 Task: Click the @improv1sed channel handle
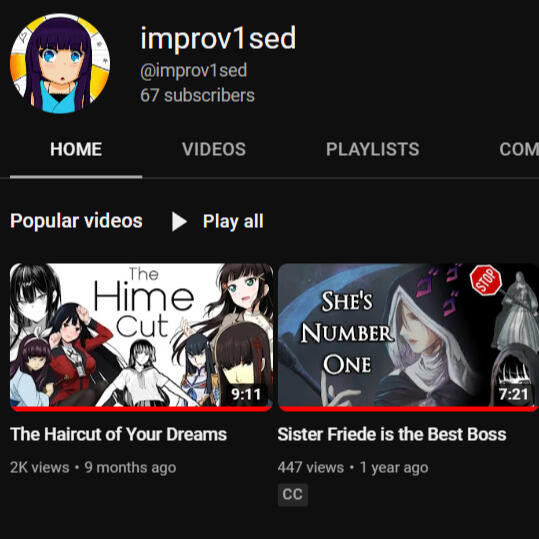pyautogui.click(x=194, y=71)
